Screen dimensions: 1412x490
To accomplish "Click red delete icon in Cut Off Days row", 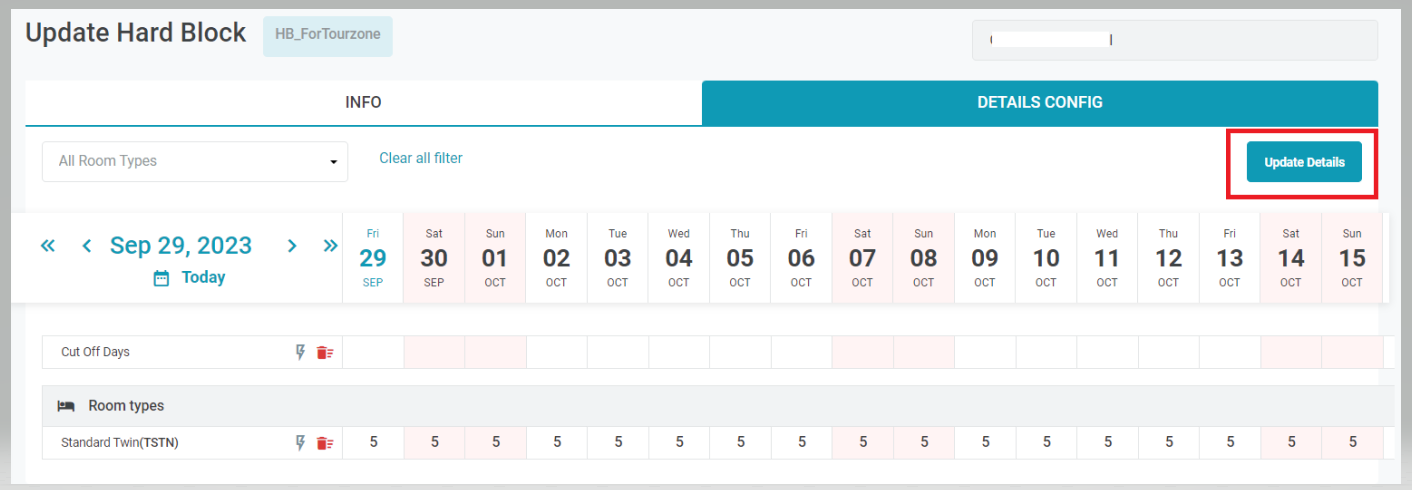I will pyautogui.click(x=325, y=352).
